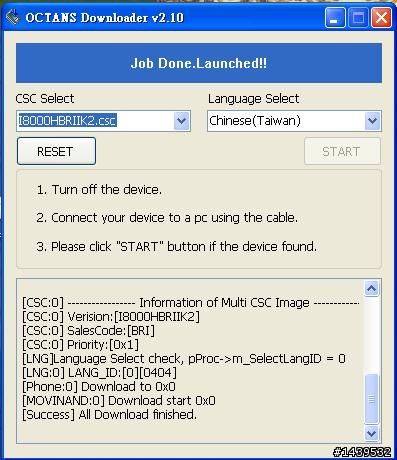
Task: Select the All Download finished log line
Action: tap(109, 415)
